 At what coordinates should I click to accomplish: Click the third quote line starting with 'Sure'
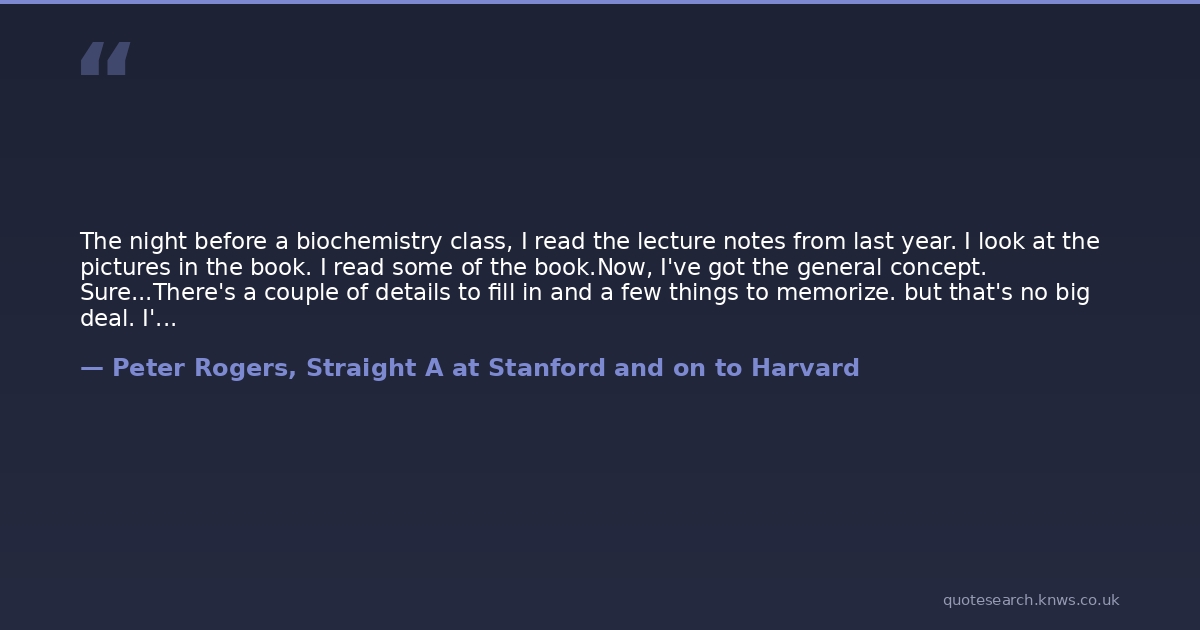[x=584, y=293]
